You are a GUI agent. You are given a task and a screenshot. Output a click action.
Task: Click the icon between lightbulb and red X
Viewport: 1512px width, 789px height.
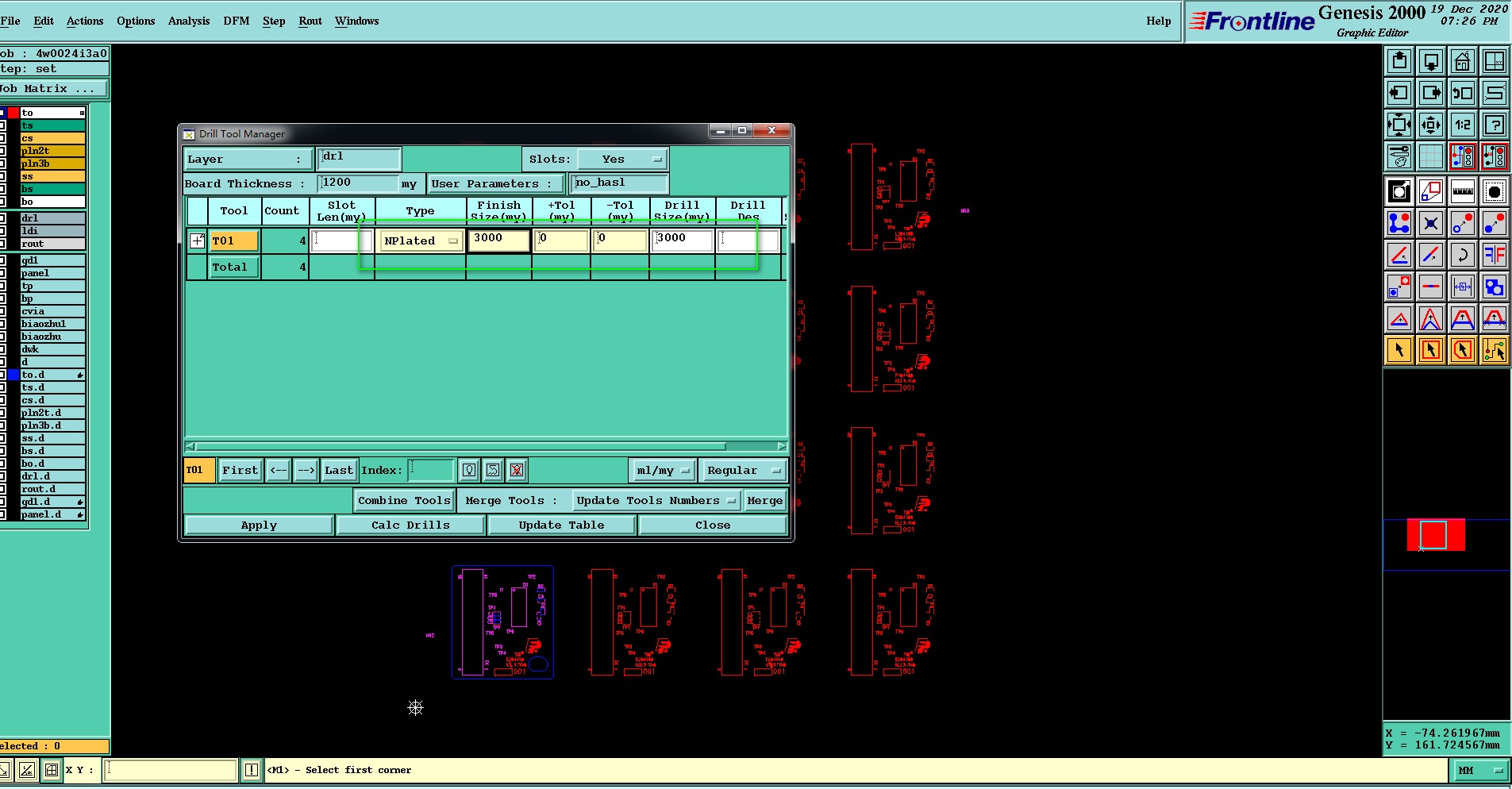pos(493,470)
